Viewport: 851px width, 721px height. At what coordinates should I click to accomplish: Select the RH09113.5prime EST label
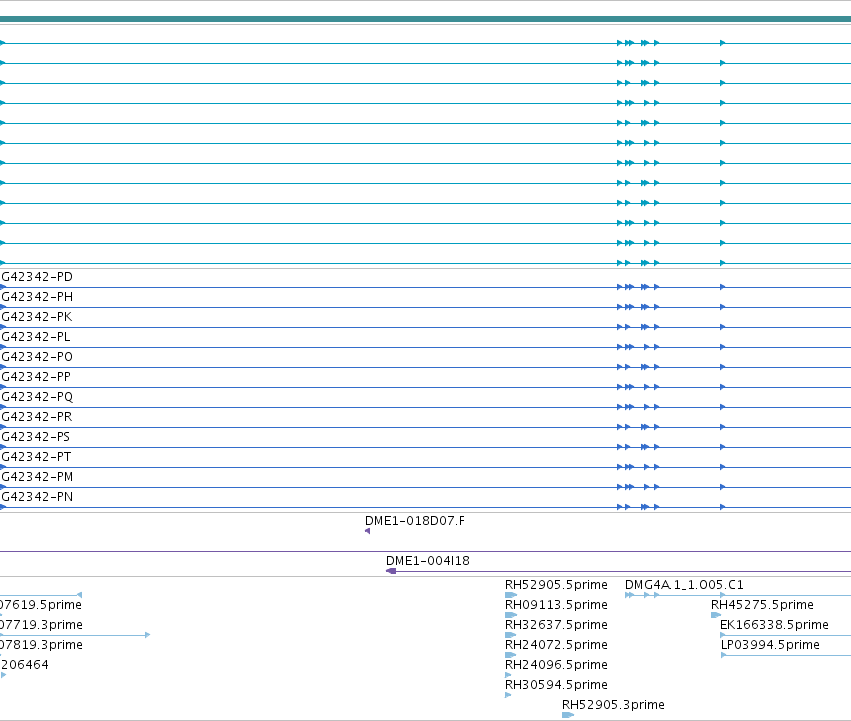click(x=556, y=605)
